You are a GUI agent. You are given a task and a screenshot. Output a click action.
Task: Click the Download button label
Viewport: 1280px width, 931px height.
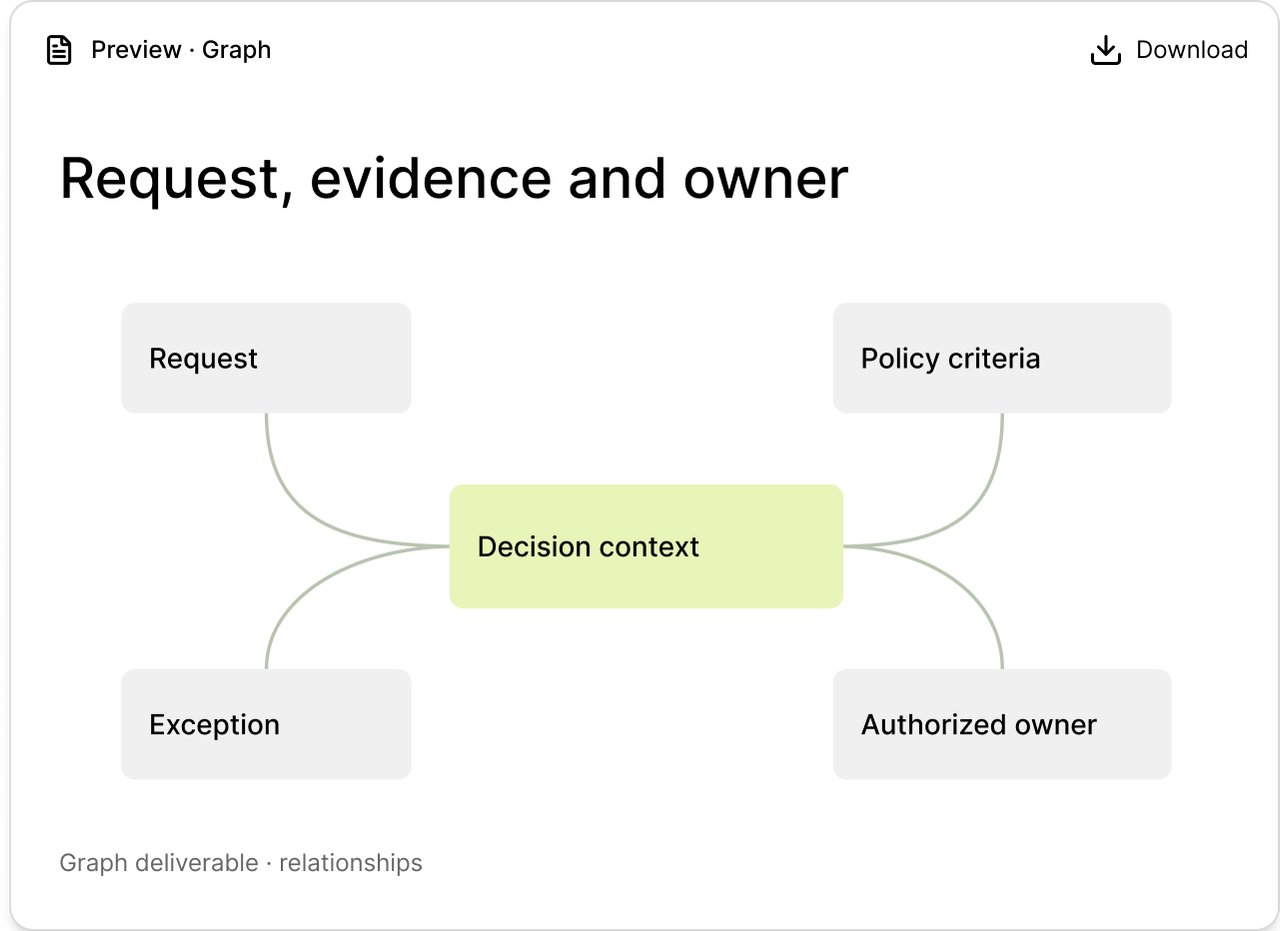[1192, 50]
